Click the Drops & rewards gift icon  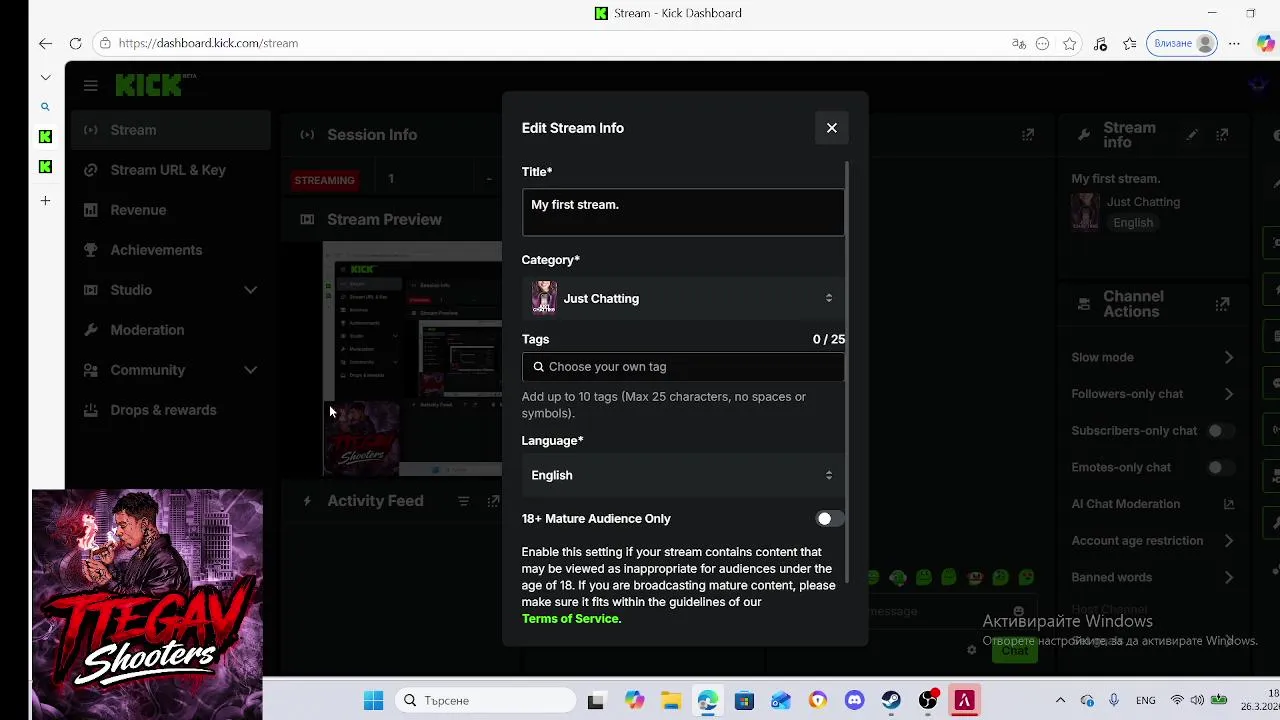click(x=91, y=410)
